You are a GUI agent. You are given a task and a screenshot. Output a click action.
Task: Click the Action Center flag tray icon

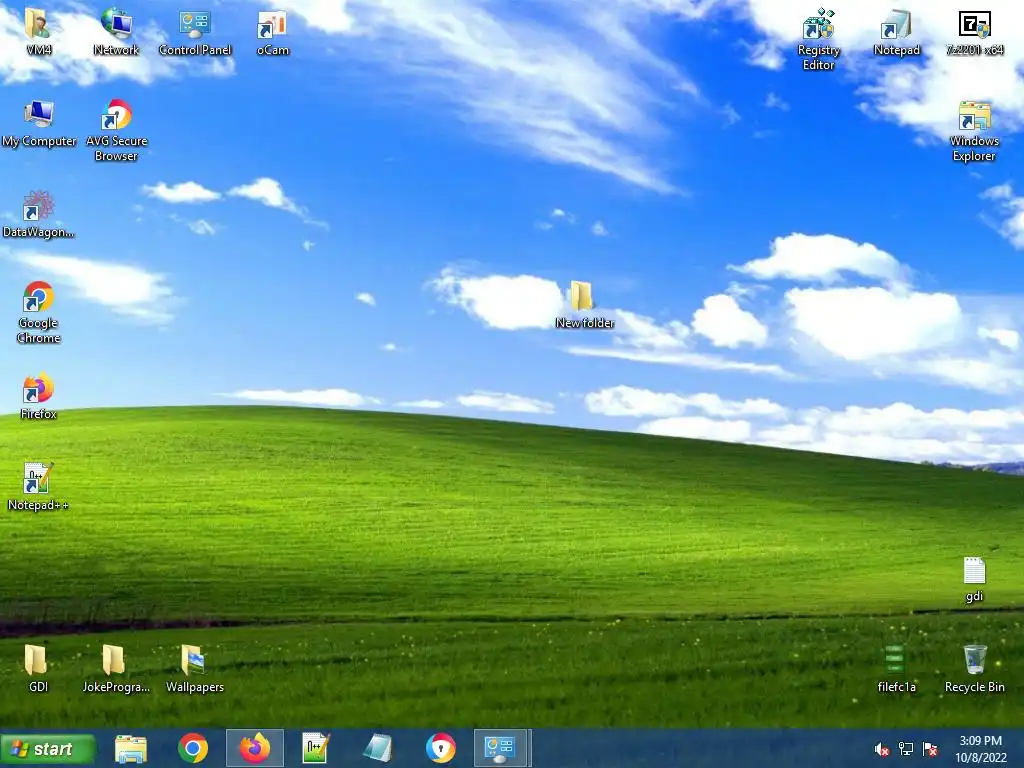930,749
